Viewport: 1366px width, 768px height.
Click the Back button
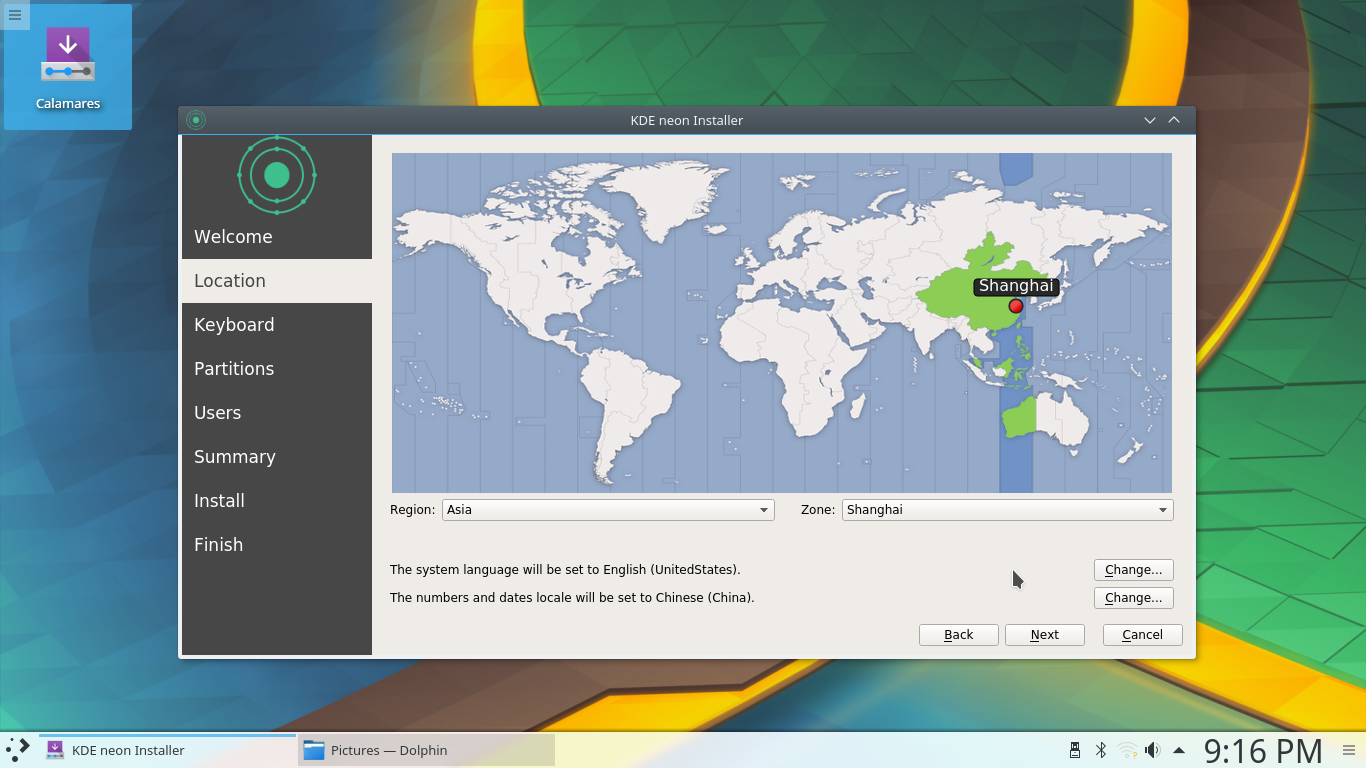click(959, 635)
